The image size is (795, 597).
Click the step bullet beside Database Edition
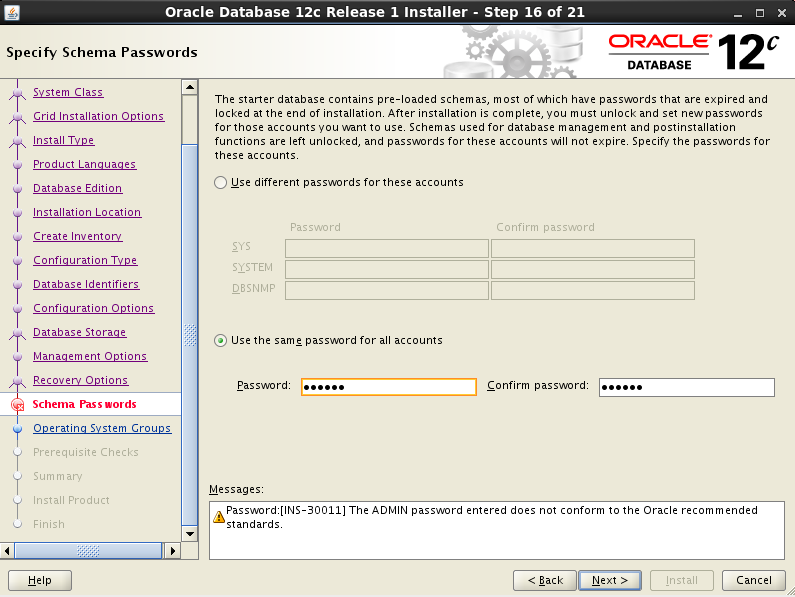pos(18,189)
